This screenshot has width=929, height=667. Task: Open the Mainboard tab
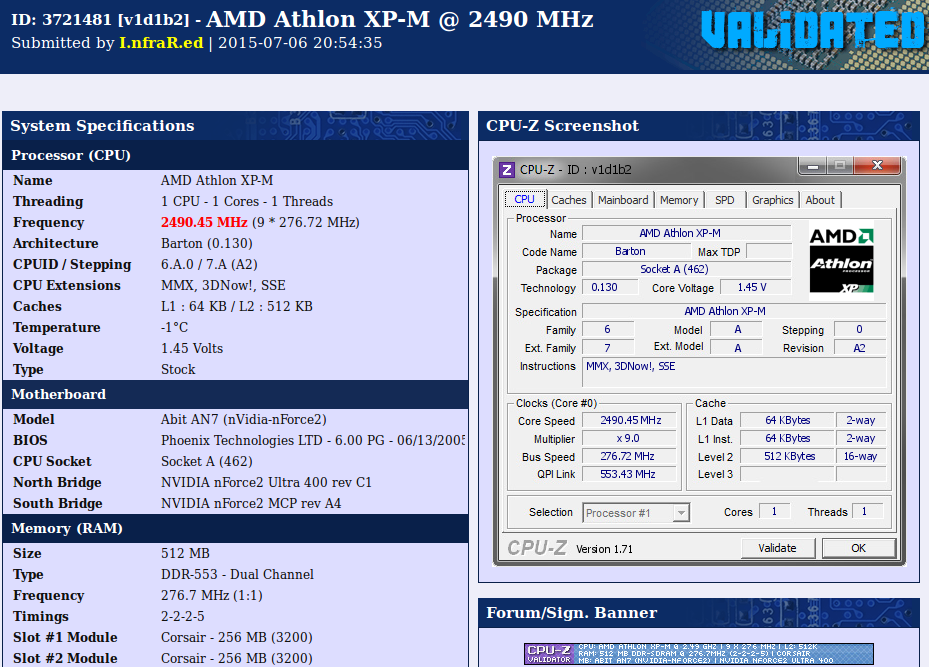[x=623, y=200]
